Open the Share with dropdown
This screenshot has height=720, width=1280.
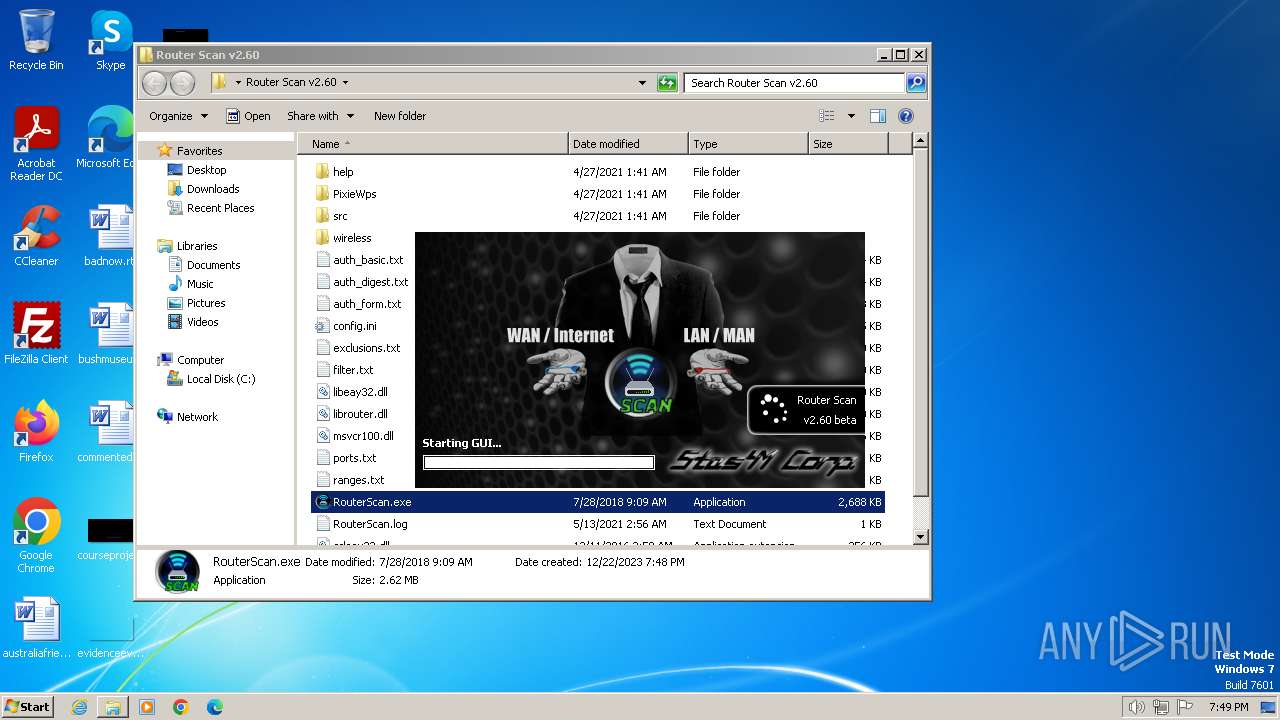320,116
